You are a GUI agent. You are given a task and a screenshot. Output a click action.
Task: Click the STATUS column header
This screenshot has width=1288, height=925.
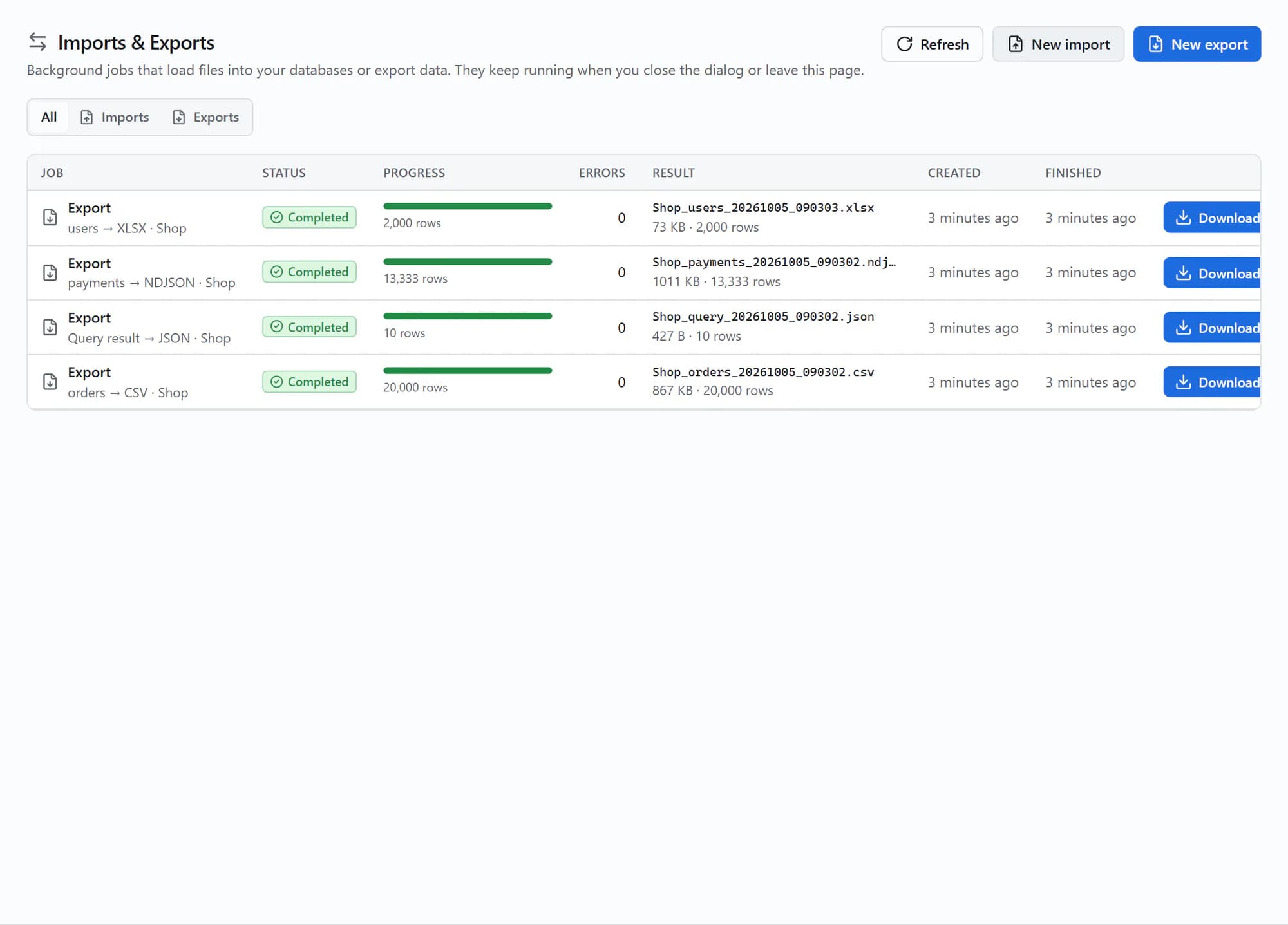[284, 173]
